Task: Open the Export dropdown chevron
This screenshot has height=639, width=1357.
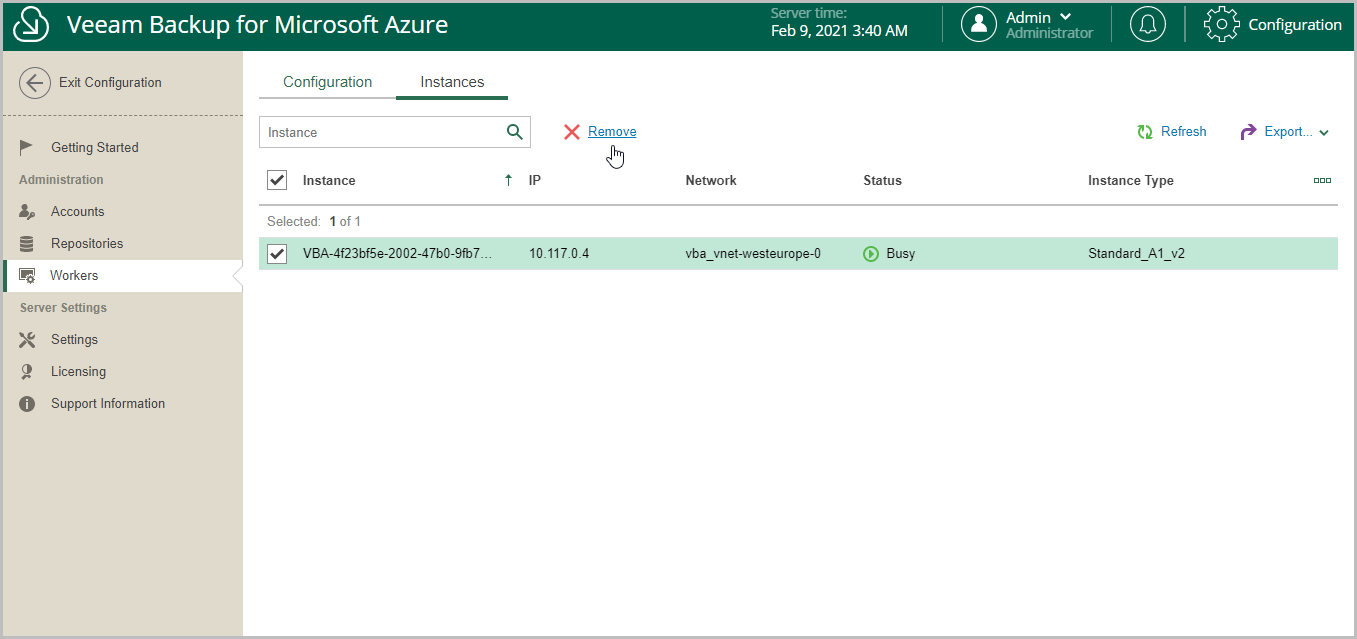Action: 1324,133
